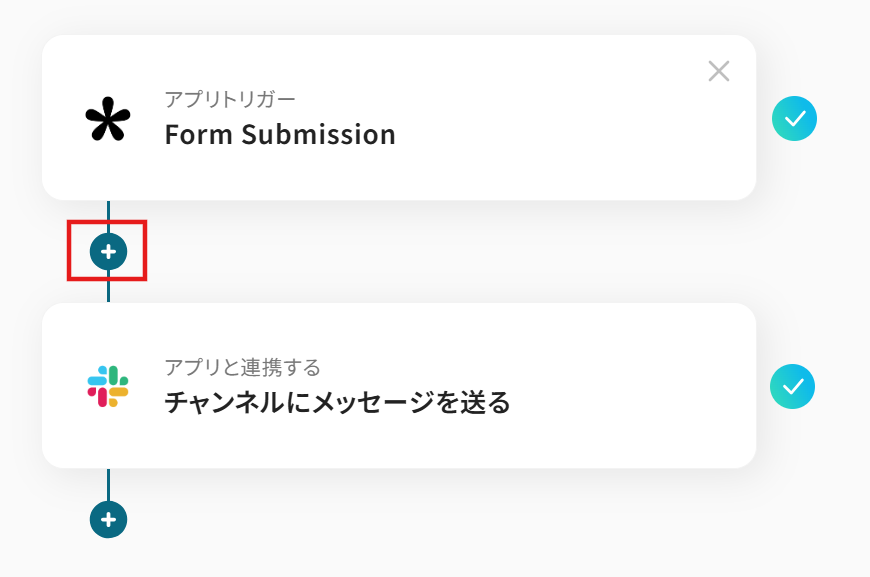Viewport: 870px width, 577px height.
Task: Click the black asterisk app icon
Action: [x=108, y=119]
